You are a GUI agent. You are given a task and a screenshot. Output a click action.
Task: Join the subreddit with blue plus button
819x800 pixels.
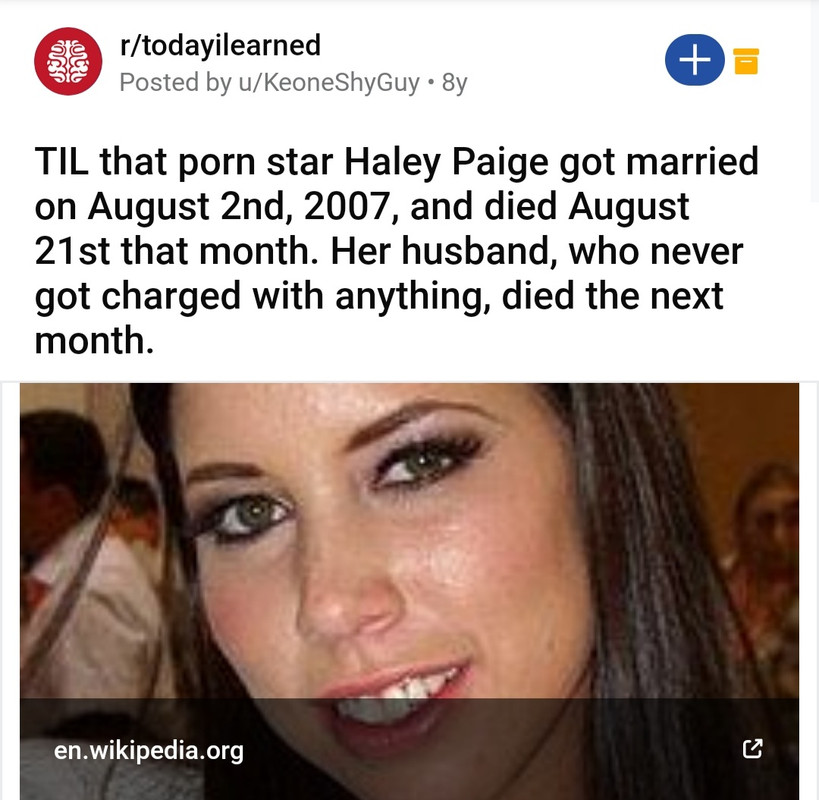click(x=694, y=60)
